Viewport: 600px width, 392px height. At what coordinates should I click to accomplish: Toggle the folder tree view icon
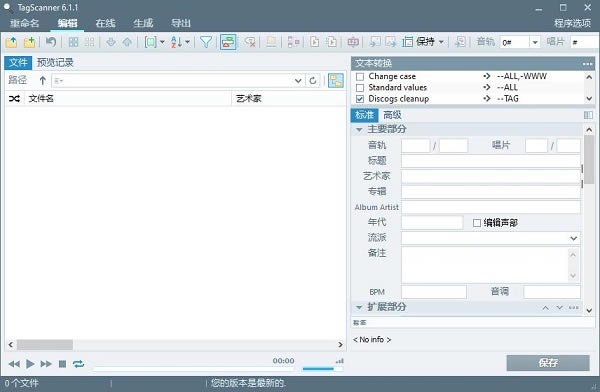click(x=336, y=81)
